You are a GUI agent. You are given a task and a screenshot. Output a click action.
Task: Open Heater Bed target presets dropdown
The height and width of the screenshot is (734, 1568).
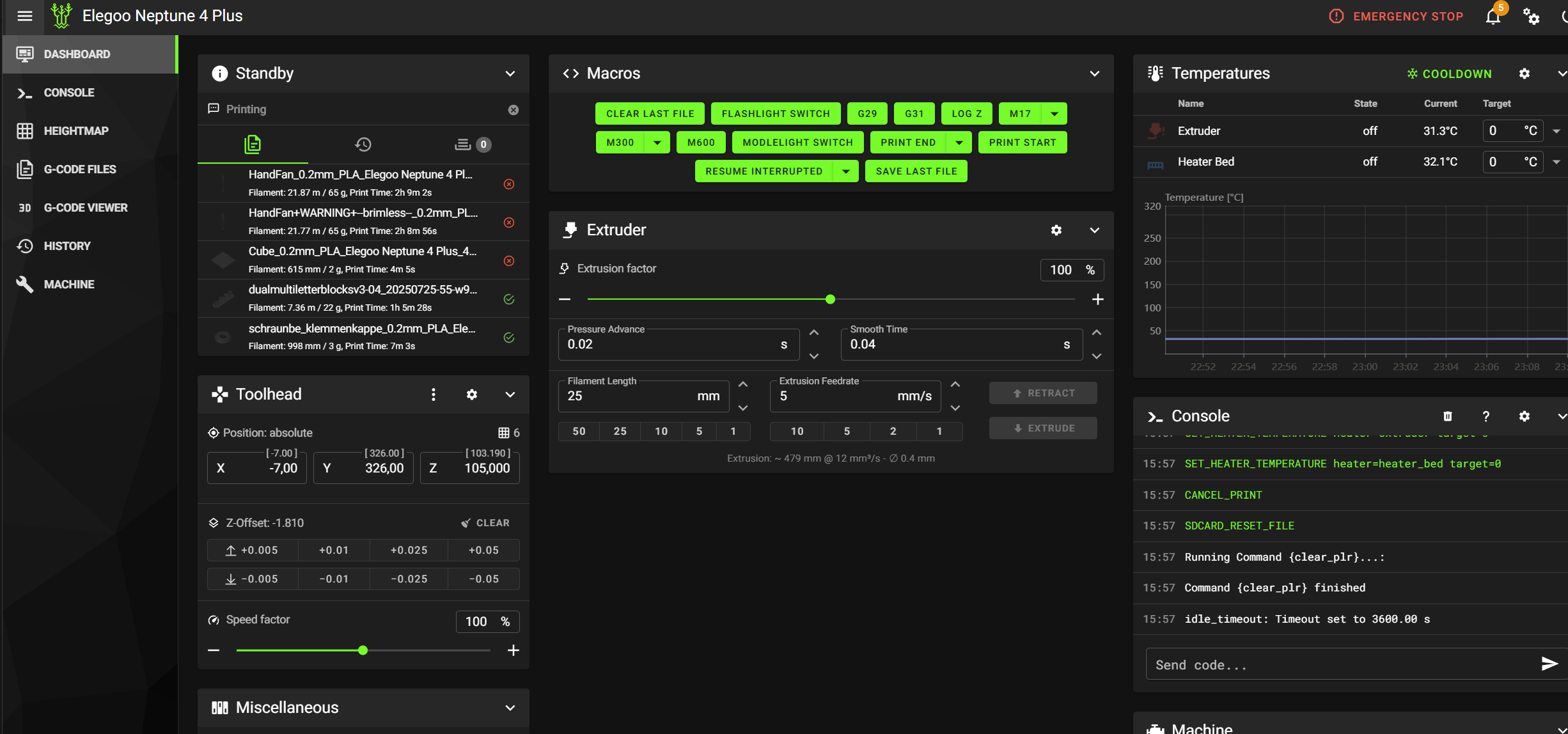point(1556,162)
